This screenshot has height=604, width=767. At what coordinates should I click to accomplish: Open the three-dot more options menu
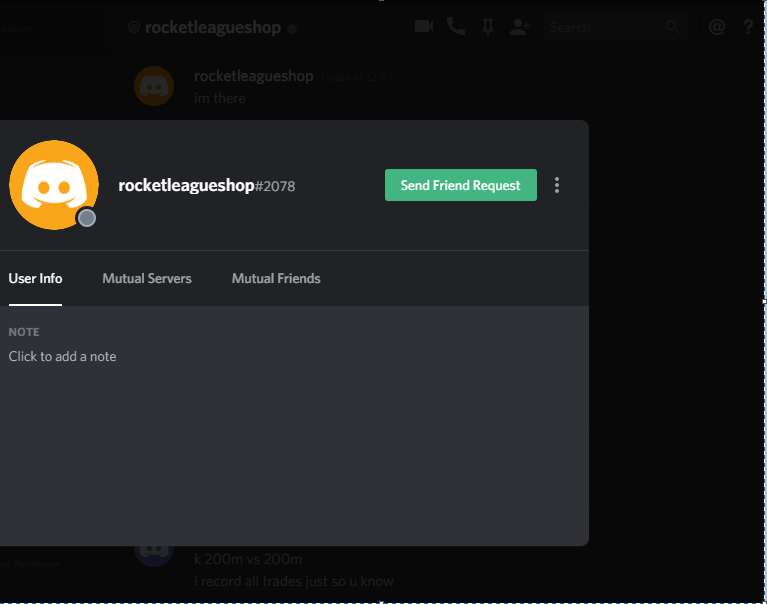(557, 185)
